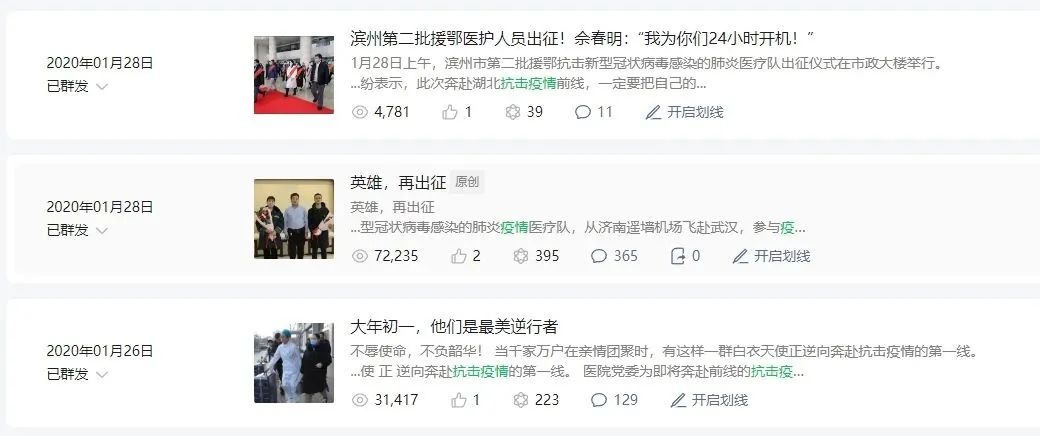Click 开启划线 on the 72,235-view article
This screenshot has width=1040, height=436.
pos(771,256)
